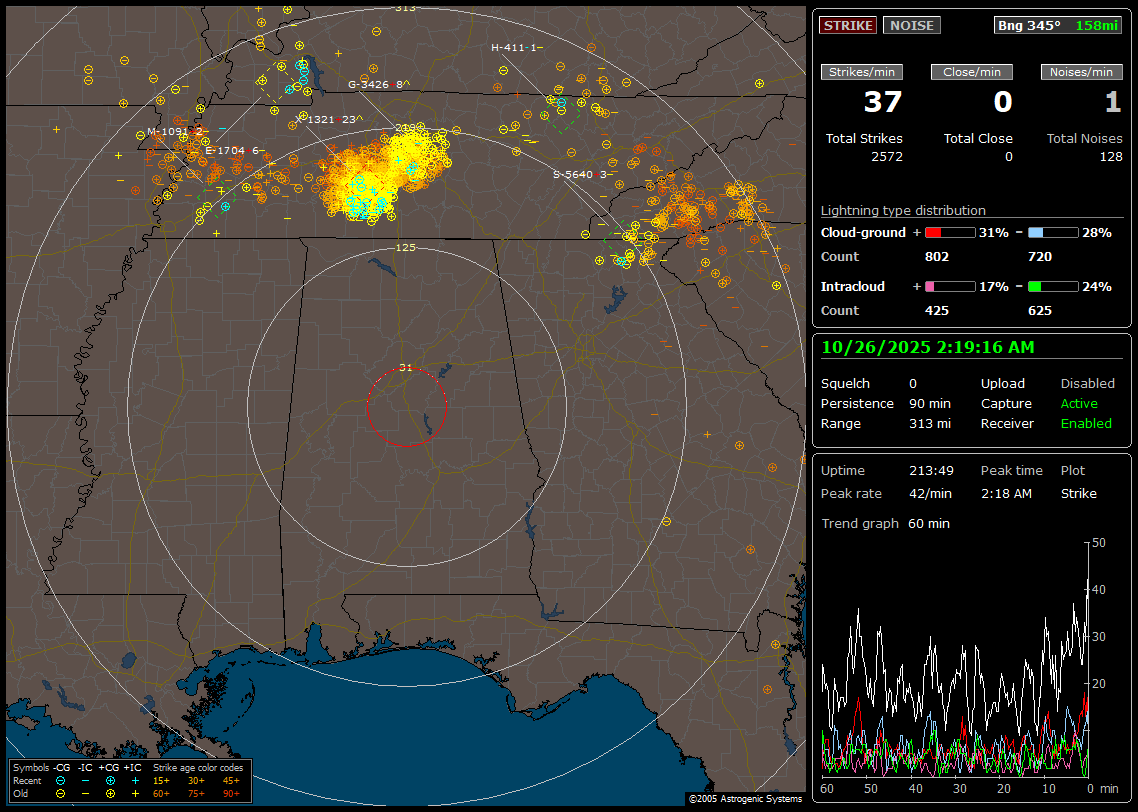The width and height of the screenshot is (1138, 812).
Task: Click the Noises/min label button
Action: [x=1081, y=72]
